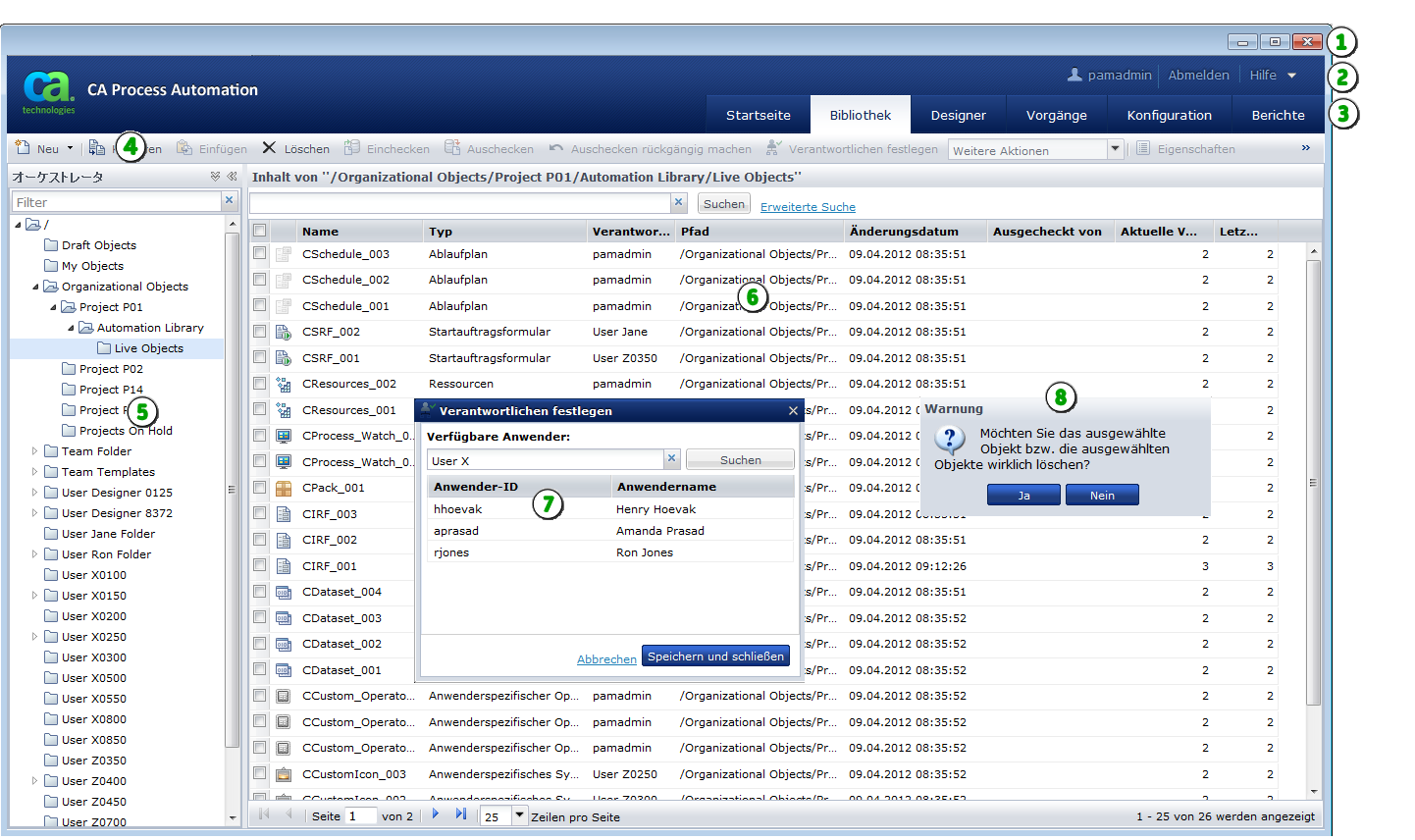Click the Löschen delete icon in toolbar

(269, 148)
